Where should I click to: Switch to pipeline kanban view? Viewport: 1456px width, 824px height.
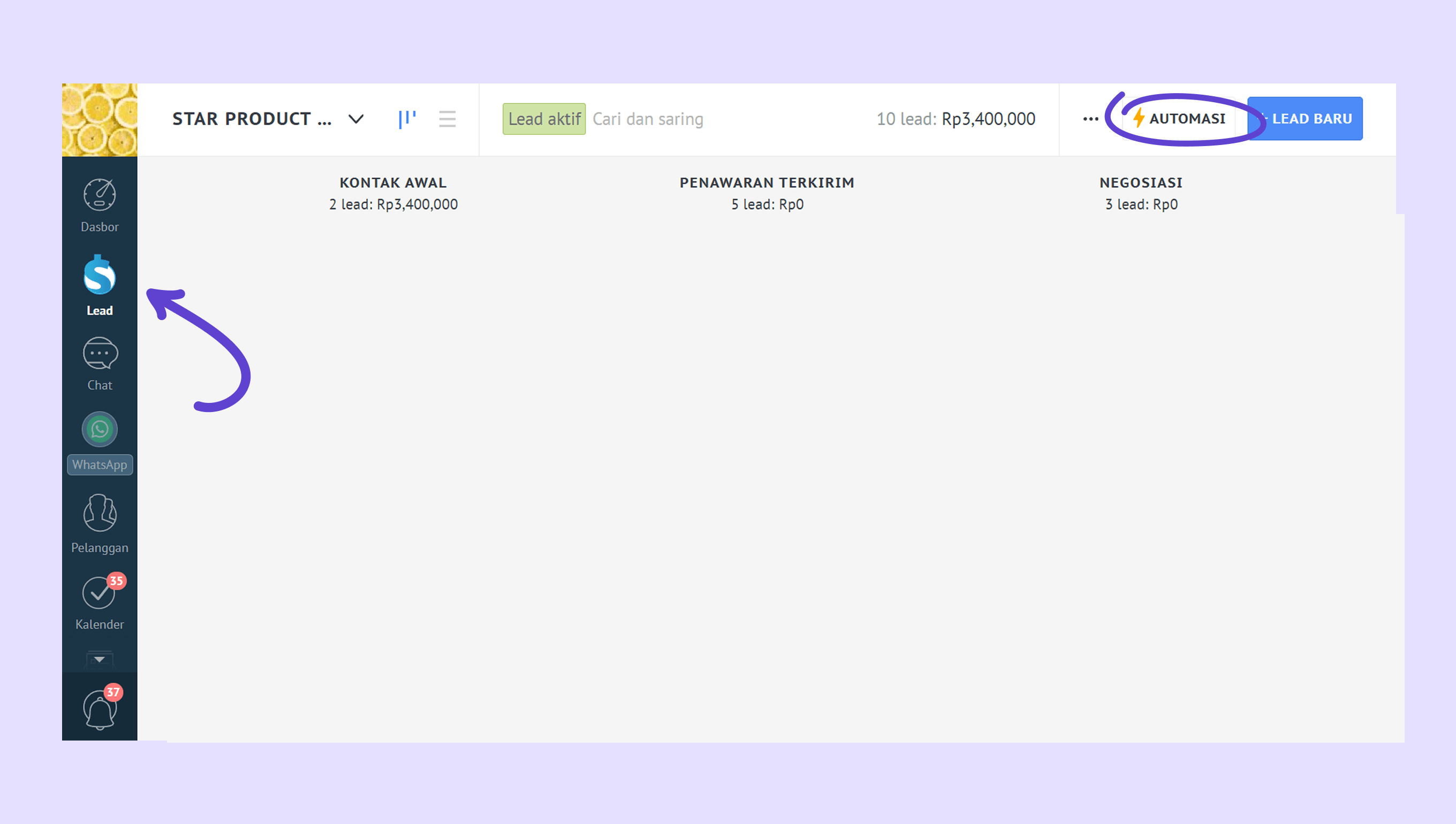pyautogui.click(x=407, y=119)
